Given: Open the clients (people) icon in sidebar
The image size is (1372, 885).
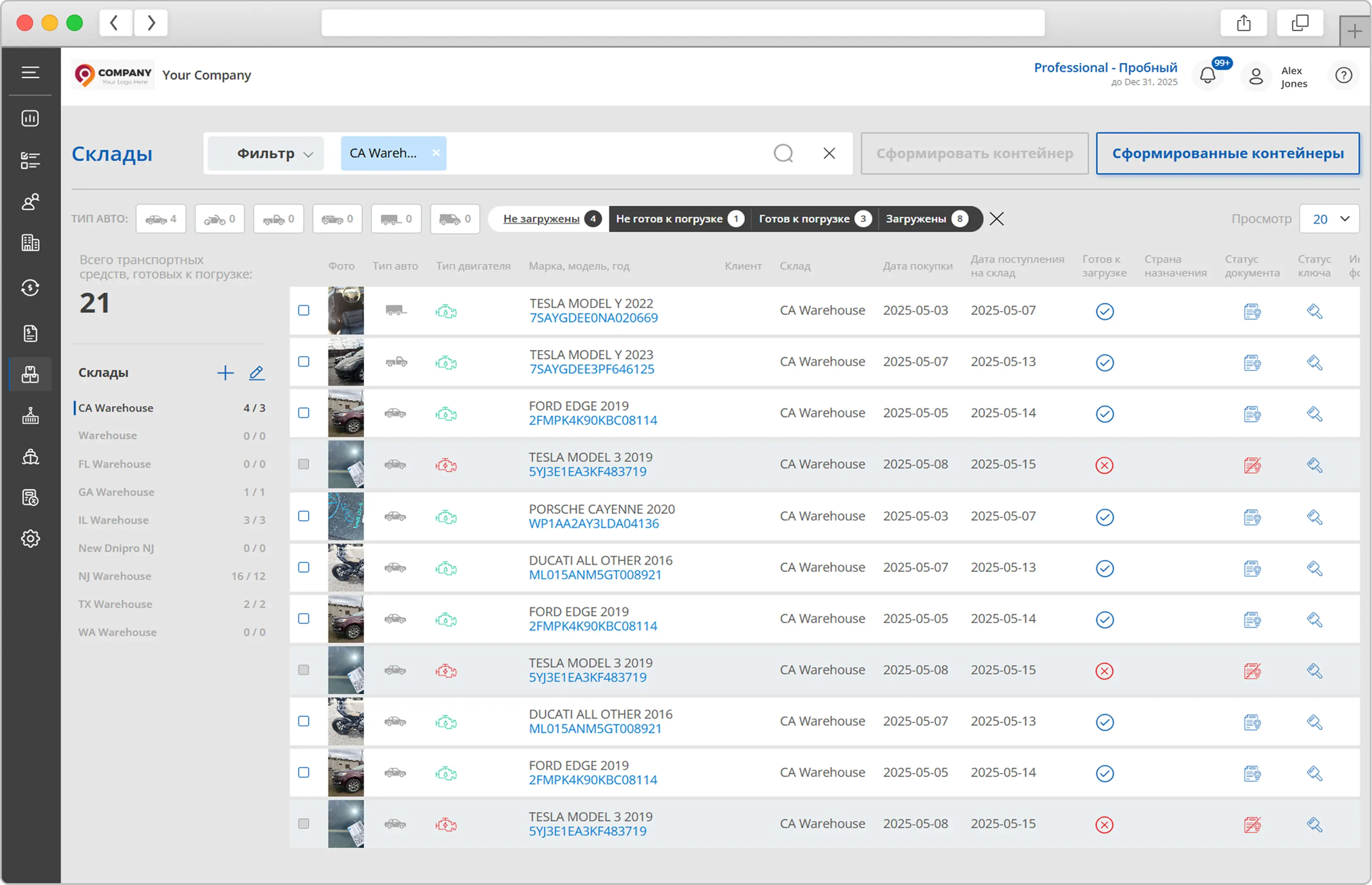Looking at the screenshot, I should 31,202.
